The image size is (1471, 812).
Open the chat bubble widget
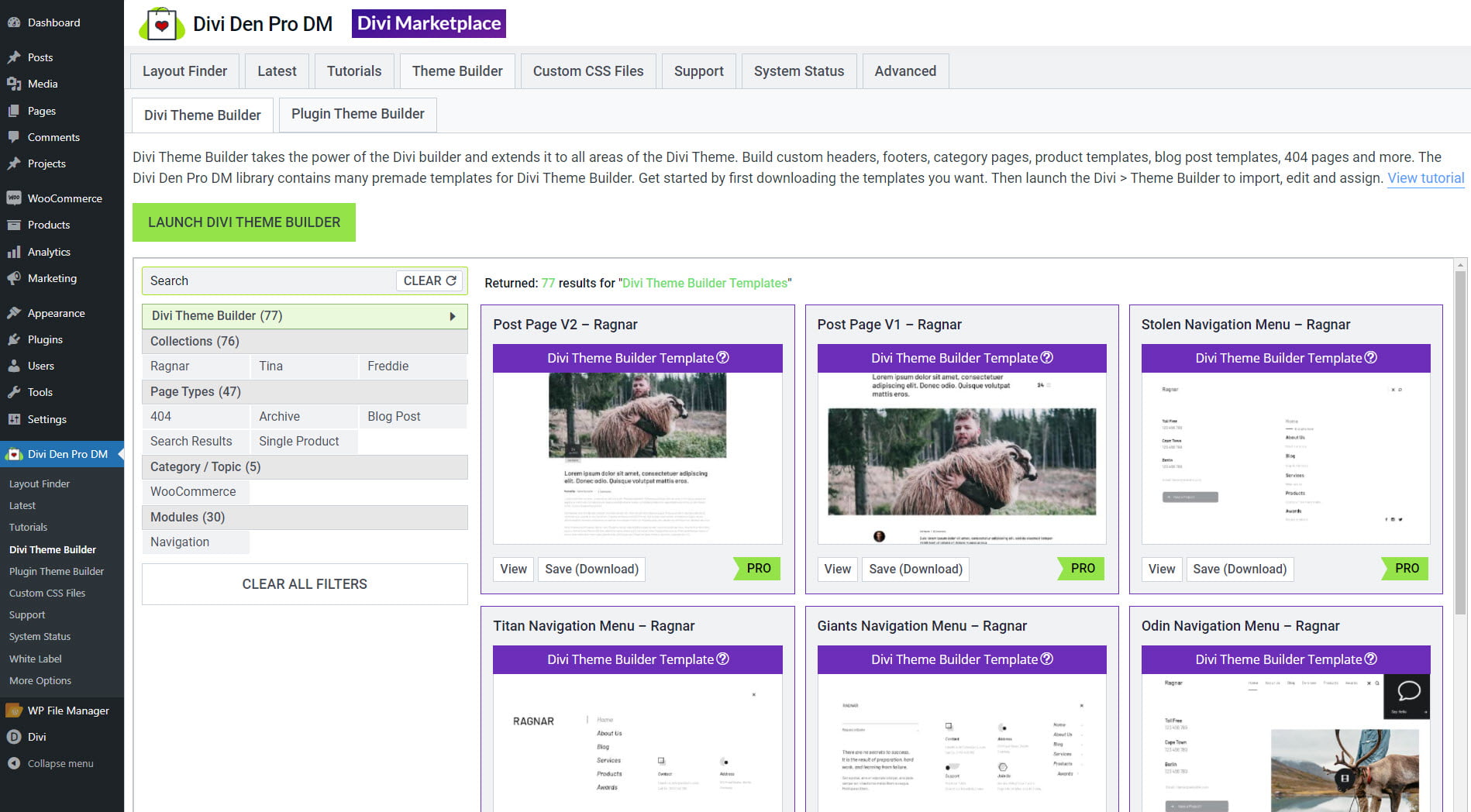(1407, 692)
